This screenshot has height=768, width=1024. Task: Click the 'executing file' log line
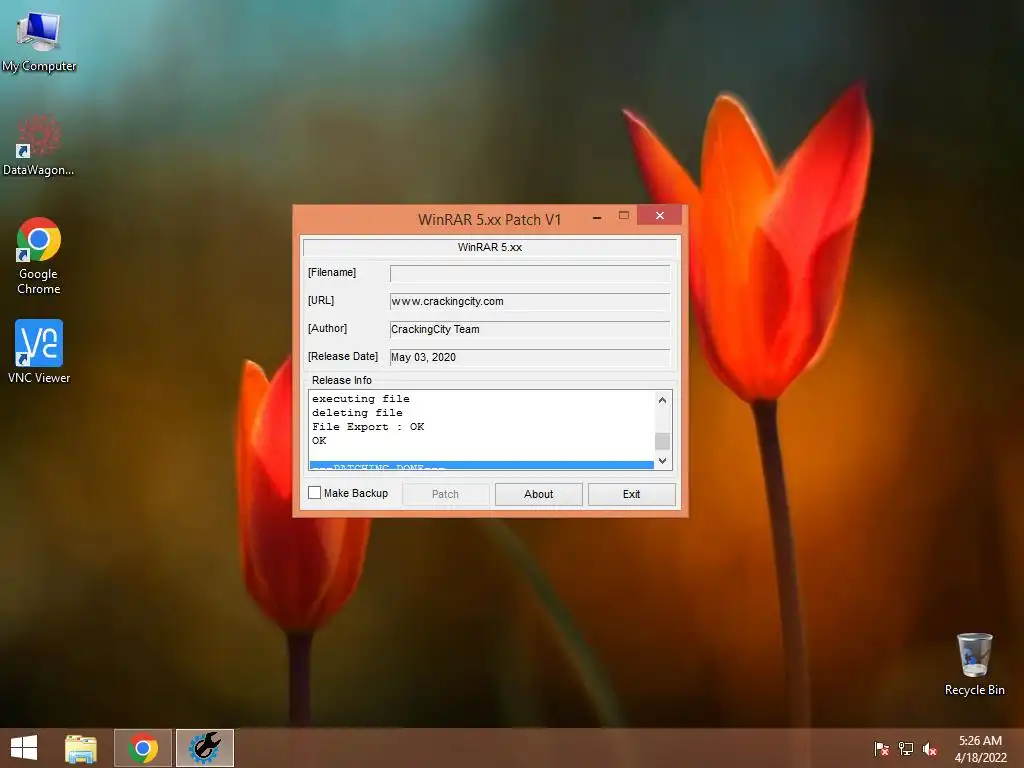pos(360,398)
